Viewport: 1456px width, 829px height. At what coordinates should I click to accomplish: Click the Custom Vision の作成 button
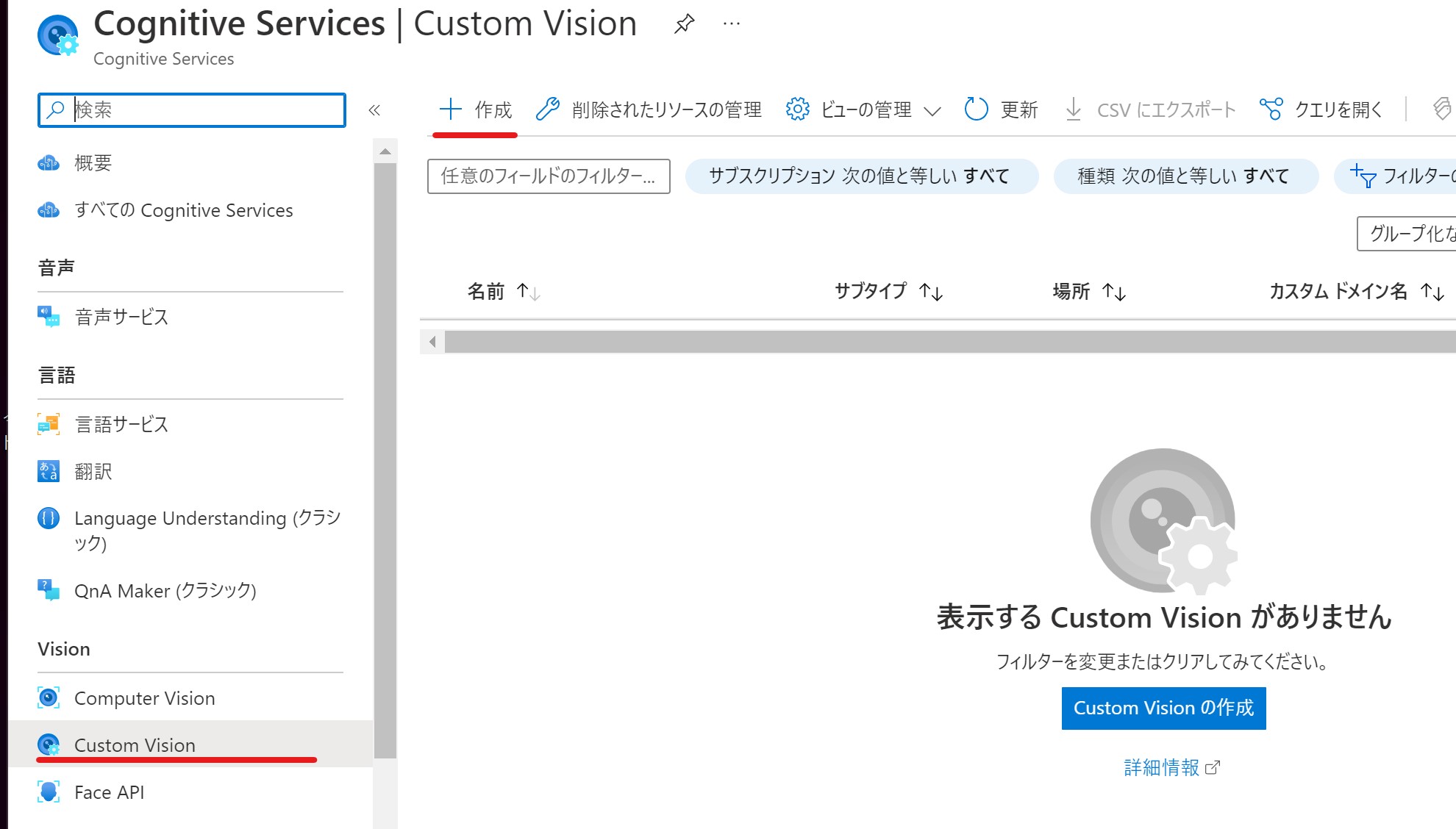point(1163,708)
